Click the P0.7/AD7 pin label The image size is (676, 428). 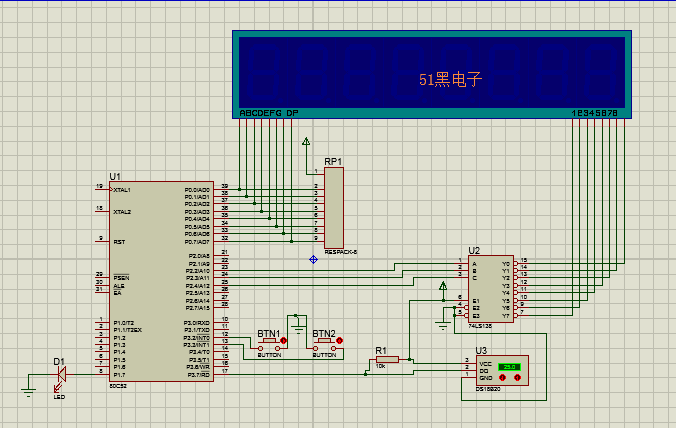tap(197, 242)
